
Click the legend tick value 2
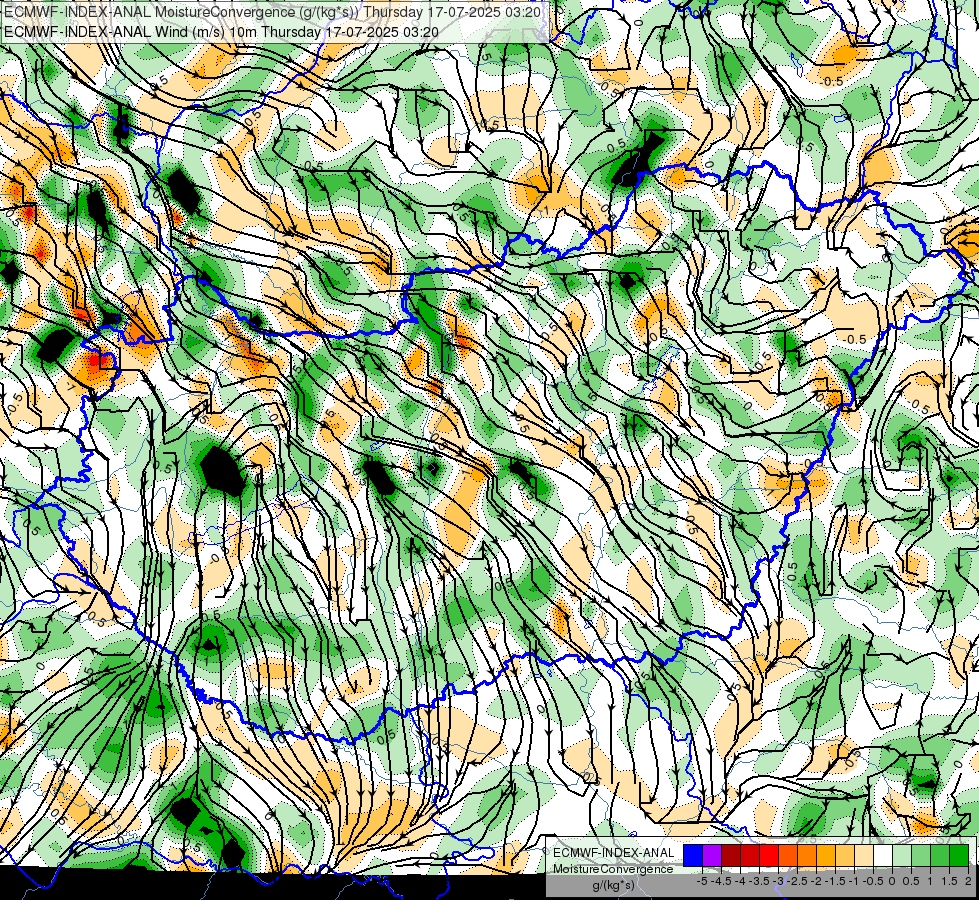tap(968, 881)
